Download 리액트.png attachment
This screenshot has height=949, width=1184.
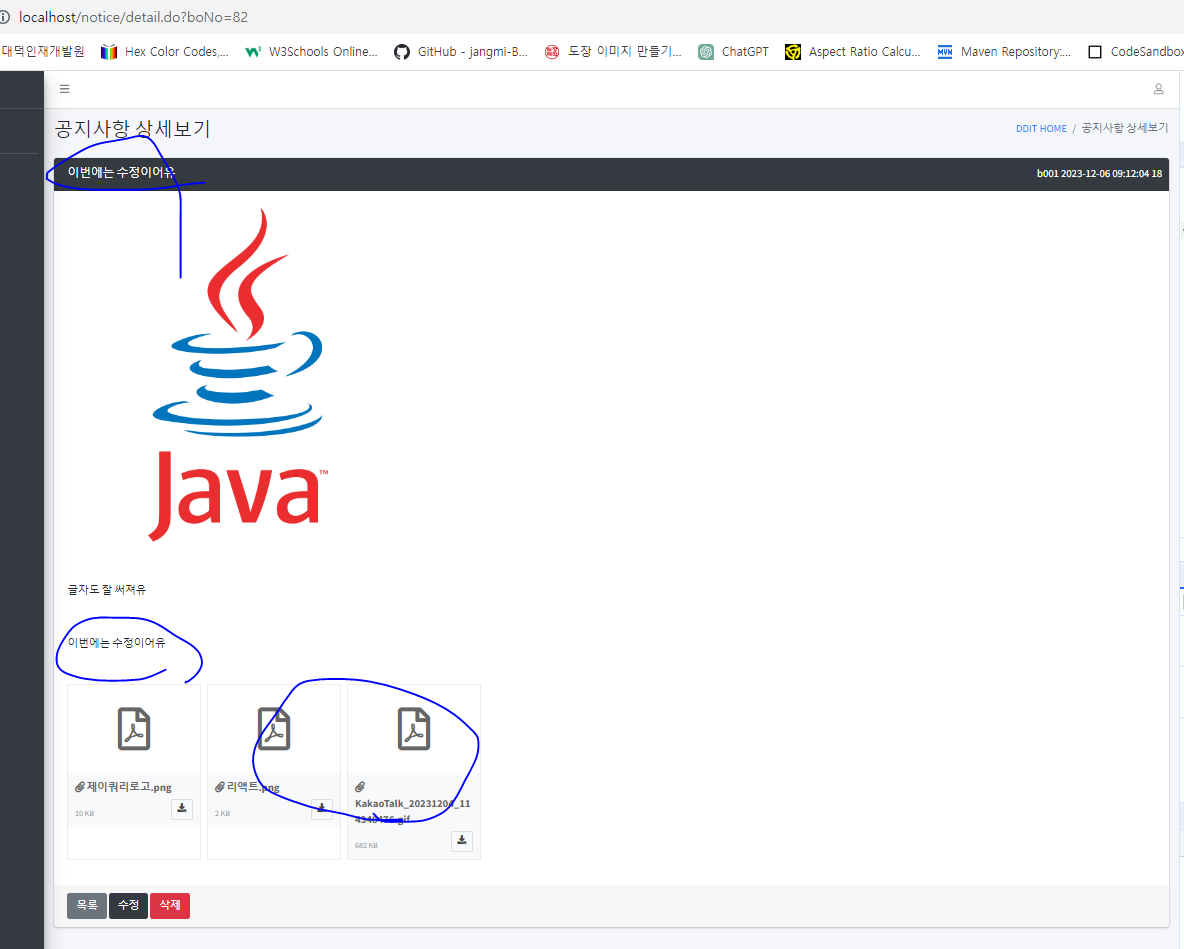point(322,809)
